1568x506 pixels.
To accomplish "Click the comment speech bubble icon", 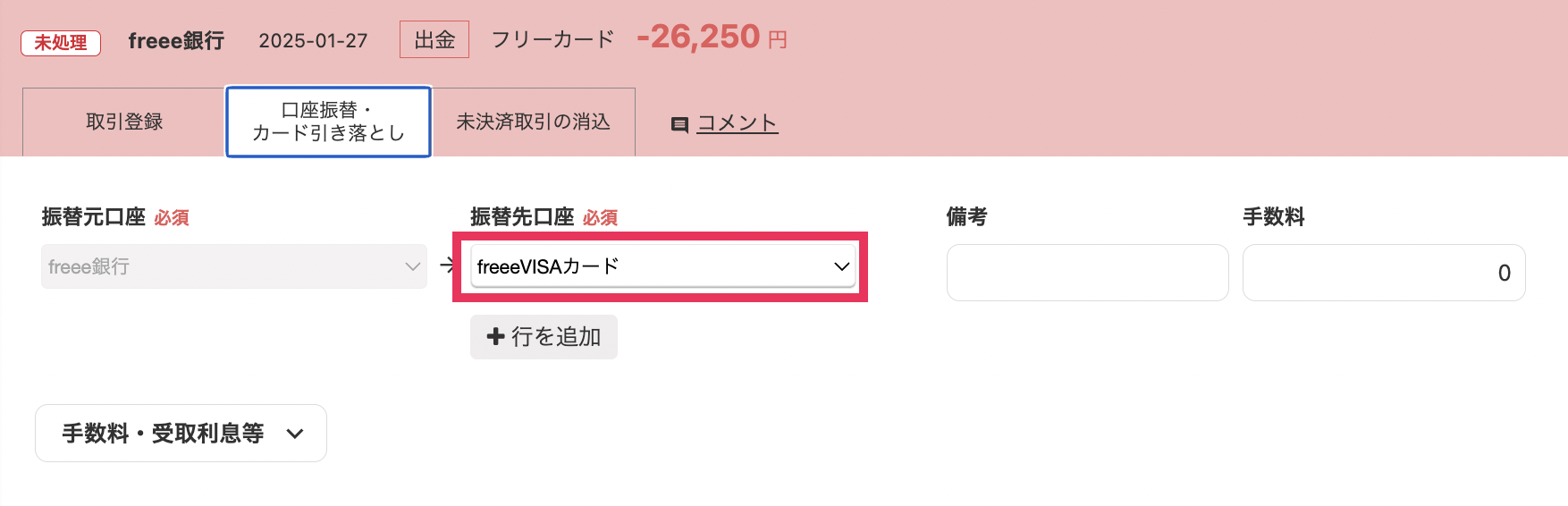I will point(679,125).
